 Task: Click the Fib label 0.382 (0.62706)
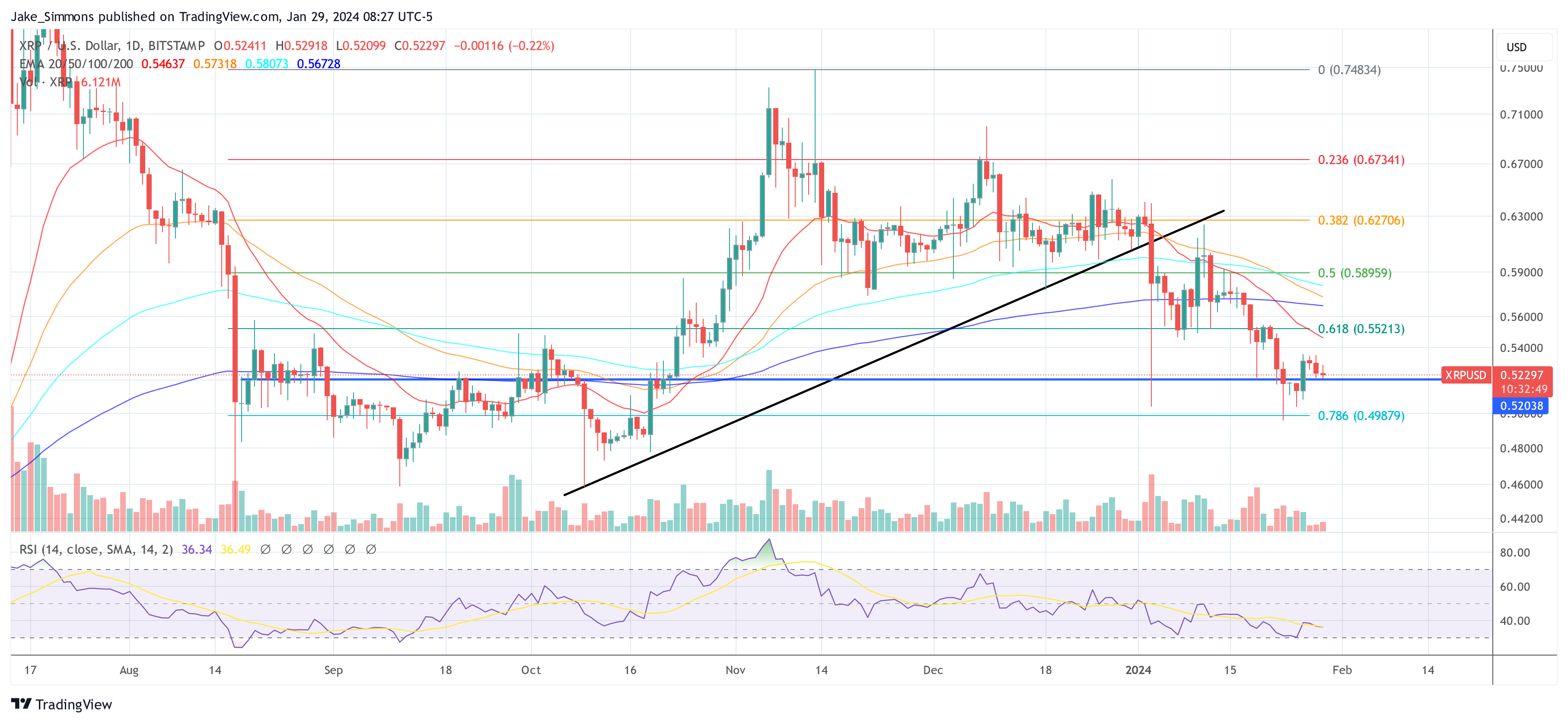1361,221
